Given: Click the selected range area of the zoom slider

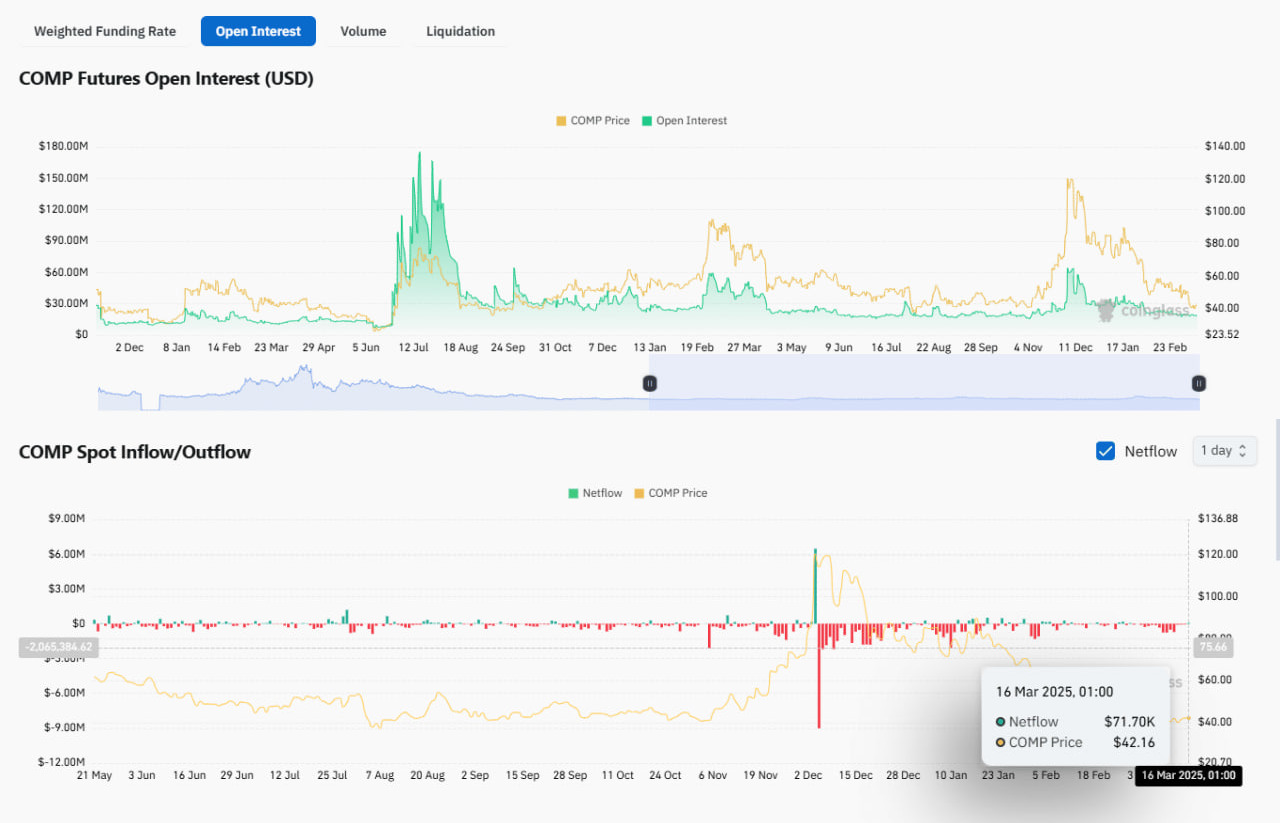Looking at the screenshot, I should [x=924, y=382].
